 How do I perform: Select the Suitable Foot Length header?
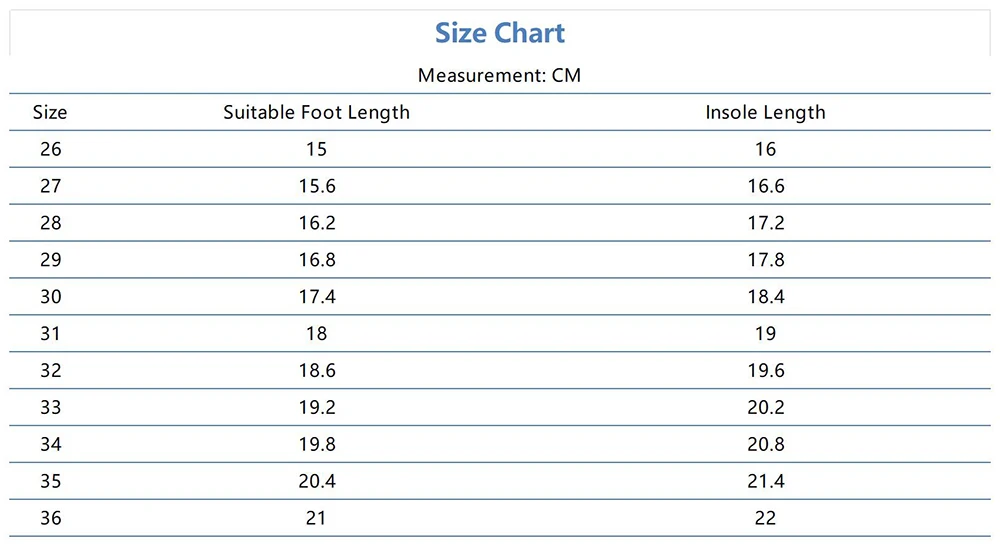(x=316, y=112)
